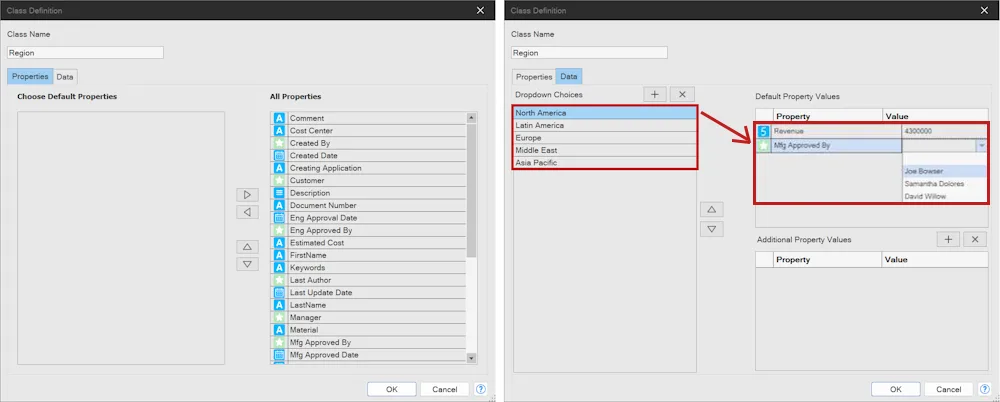The height and width of the screenshot is (402, 1000).
Task: Select Data tab in right dialog
Action: click(569, 77)
